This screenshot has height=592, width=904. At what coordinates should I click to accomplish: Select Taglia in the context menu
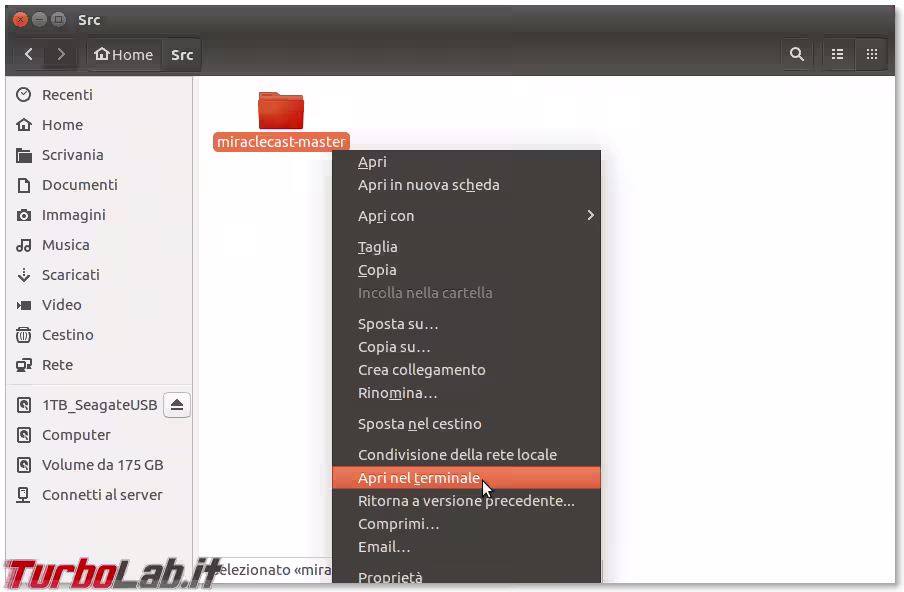click(466, 247)
